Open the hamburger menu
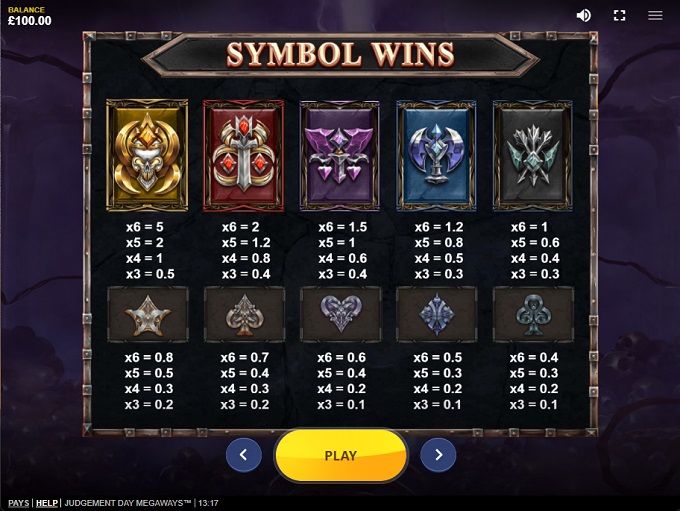Viewport: 680px width, 511px height. (x=655, y=16)
